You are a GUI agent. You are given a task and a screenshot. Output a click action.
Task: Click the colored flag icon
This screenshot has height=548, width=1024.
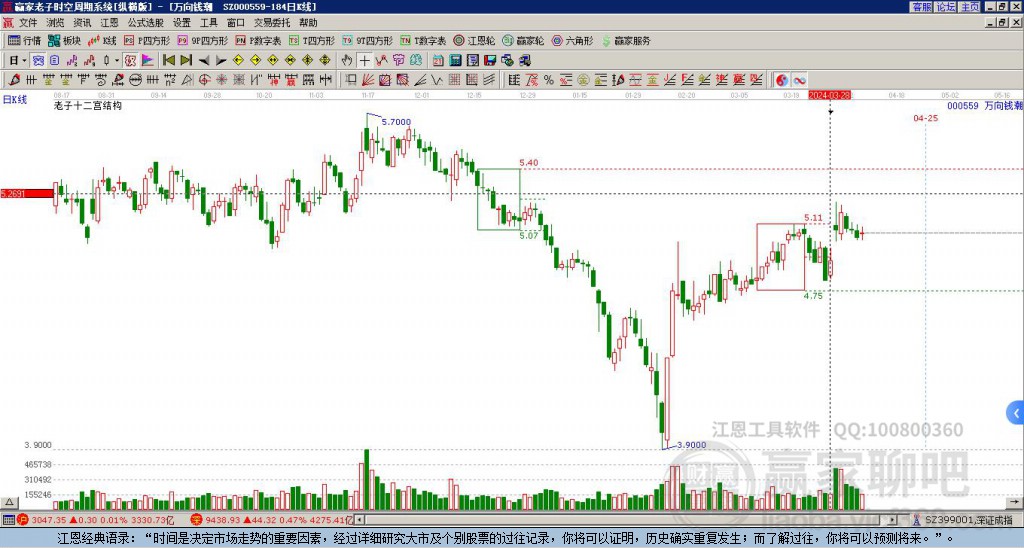pyautogui.click(x=148, y=60)
